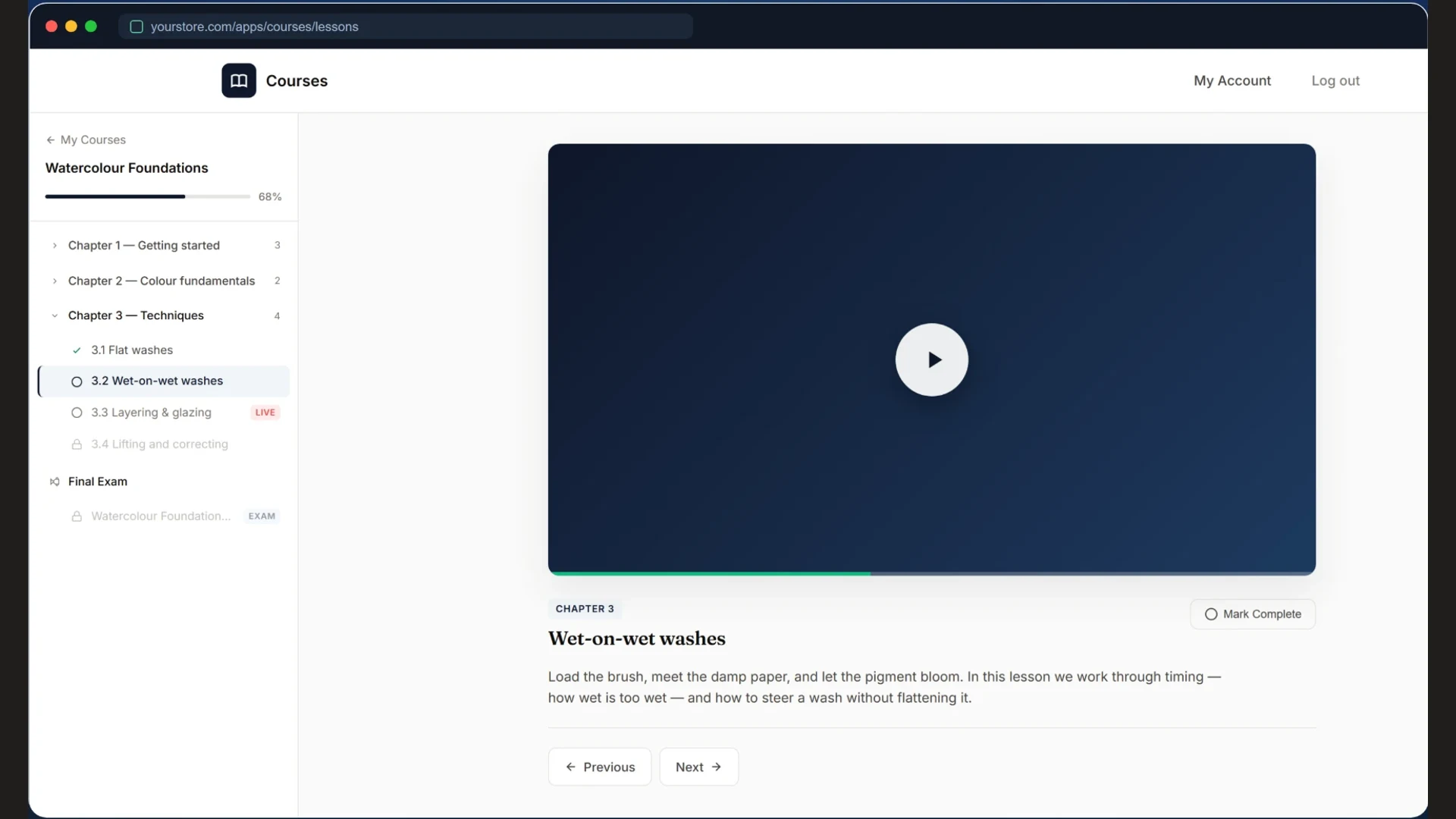
Task: Click the back arrow beside My Courses
Action: click(50, 140)
